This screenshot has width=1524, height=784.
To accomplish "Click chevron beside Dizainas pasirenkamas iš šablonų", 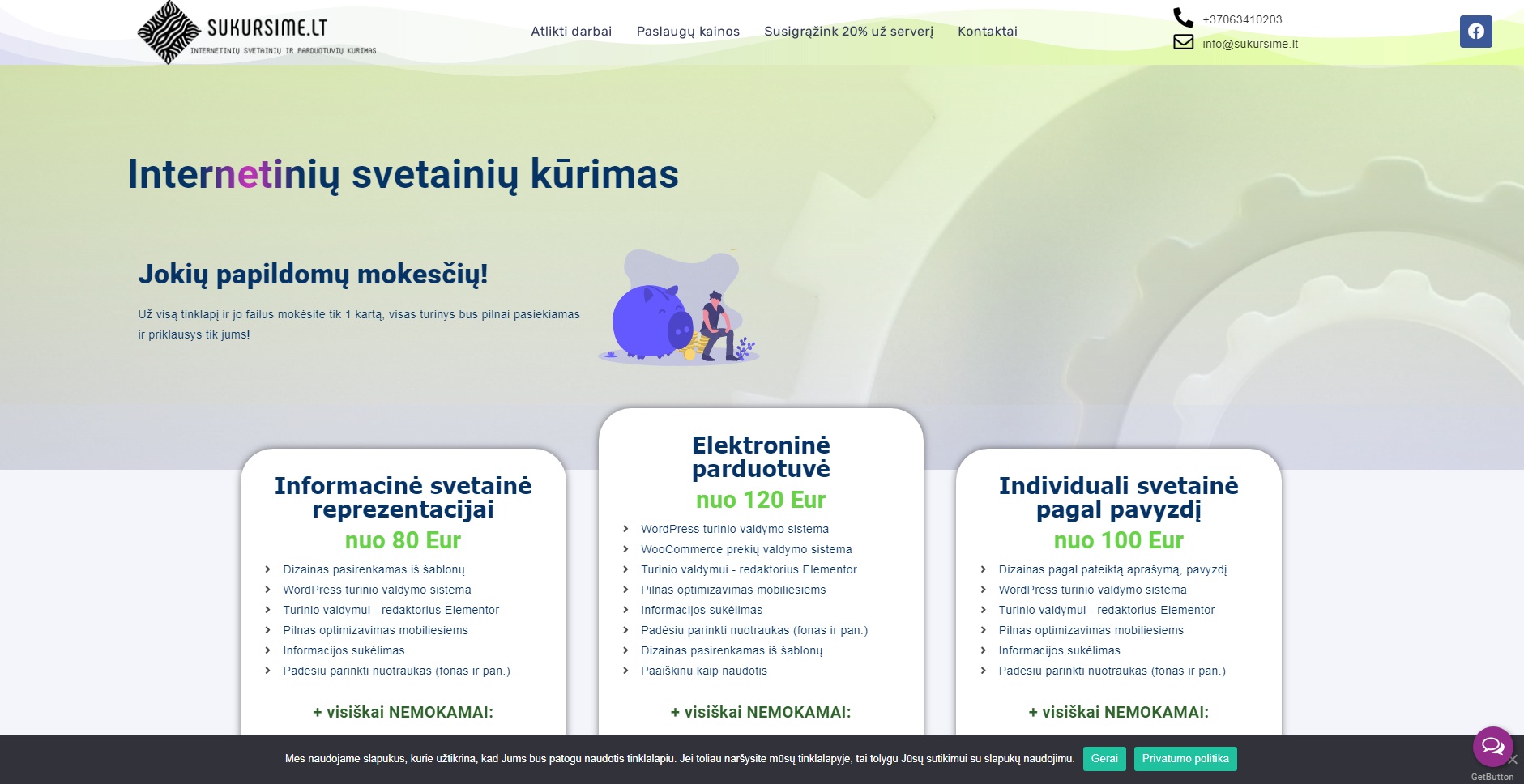I will click(267, 569).
